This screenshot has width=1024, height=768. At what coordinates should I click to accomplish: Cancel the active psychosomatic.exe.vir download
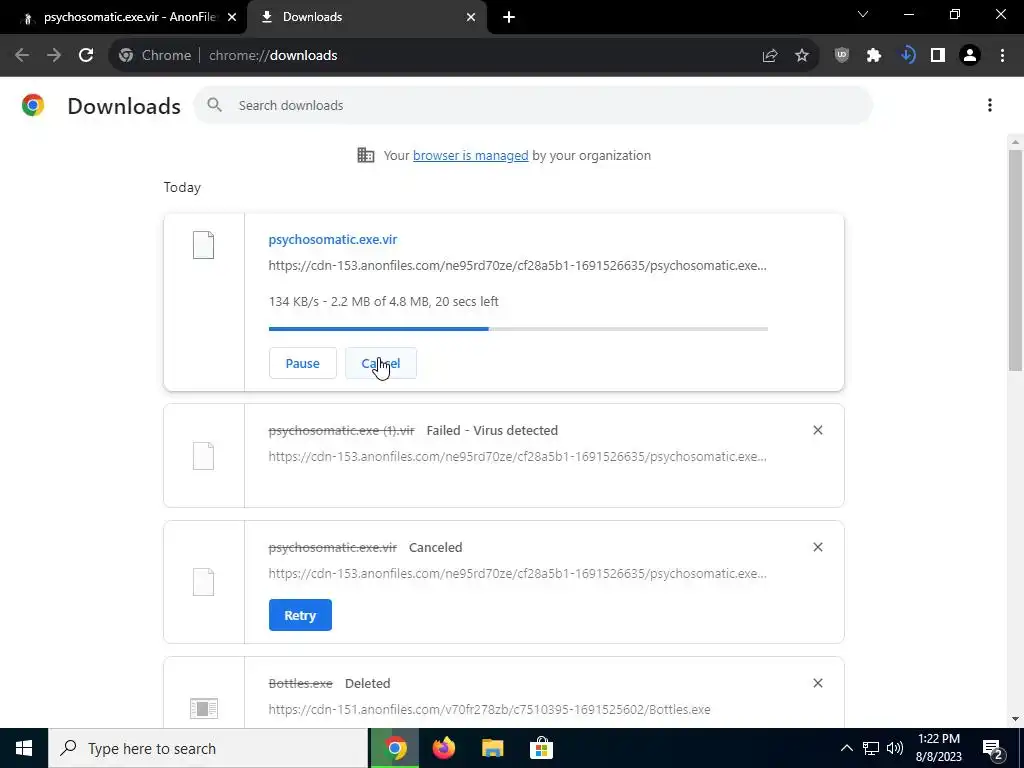coord(381,363)
